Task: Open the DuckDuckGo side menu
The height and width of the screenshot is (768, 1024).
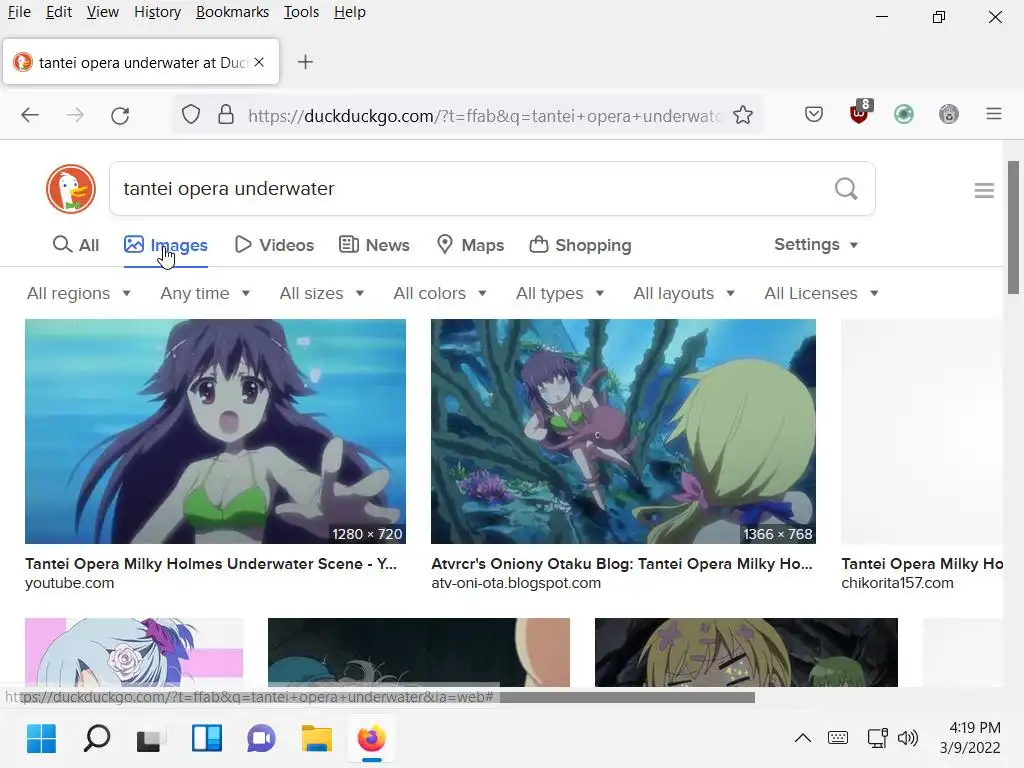Action: point(984,190)
